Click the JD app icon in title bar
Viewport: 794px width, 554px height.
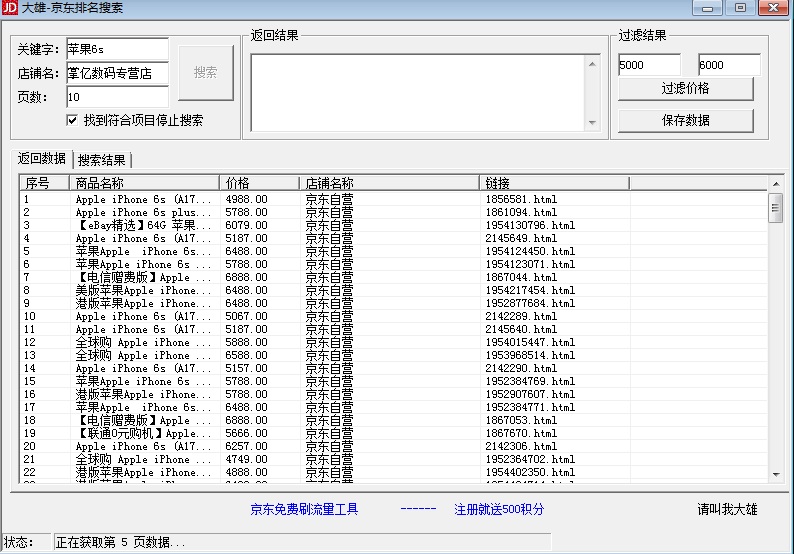coord(10,9)
